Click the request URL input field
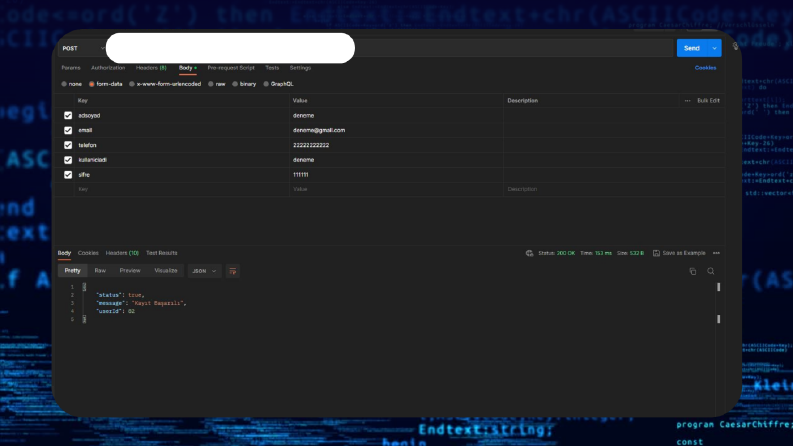The width and height of the screenshot is (793, 446). pos(389,49)
